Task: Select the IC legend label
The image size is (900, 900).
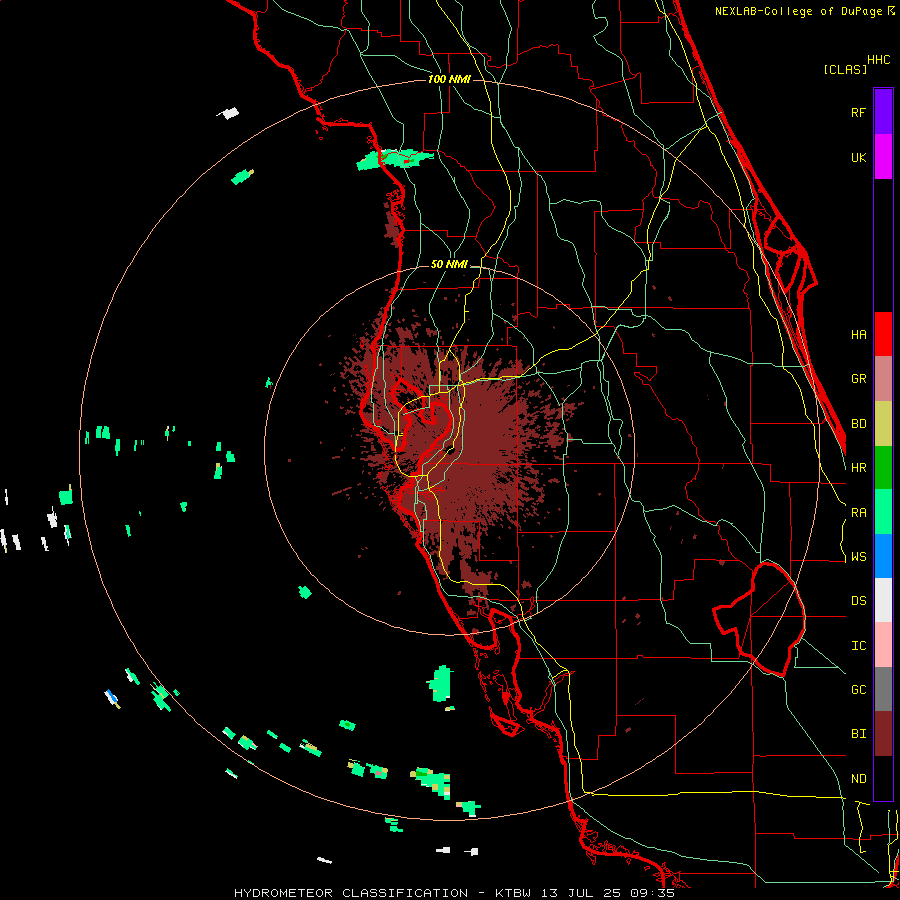Action: tap(858, 646)
